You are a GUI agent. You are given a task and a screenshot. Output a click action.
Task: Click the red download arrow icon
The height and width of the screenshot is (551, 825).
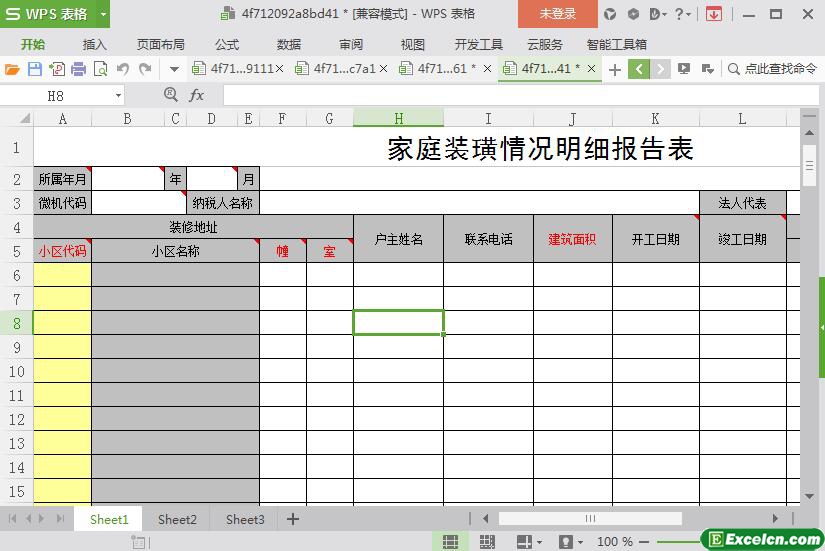click(714, 14)
